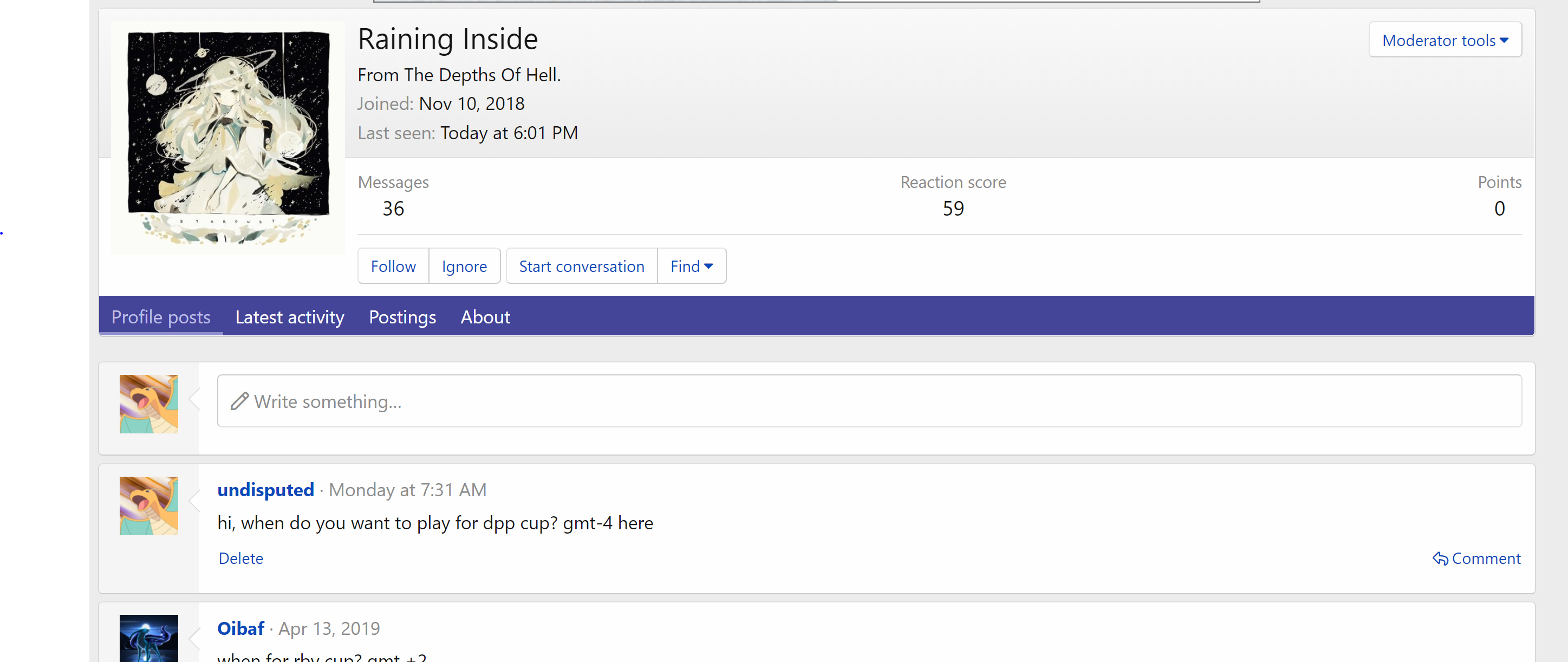This screenshot has height=662, width=1568.
Task: Delete the undisputed profile post
Action: pos(240,559)
